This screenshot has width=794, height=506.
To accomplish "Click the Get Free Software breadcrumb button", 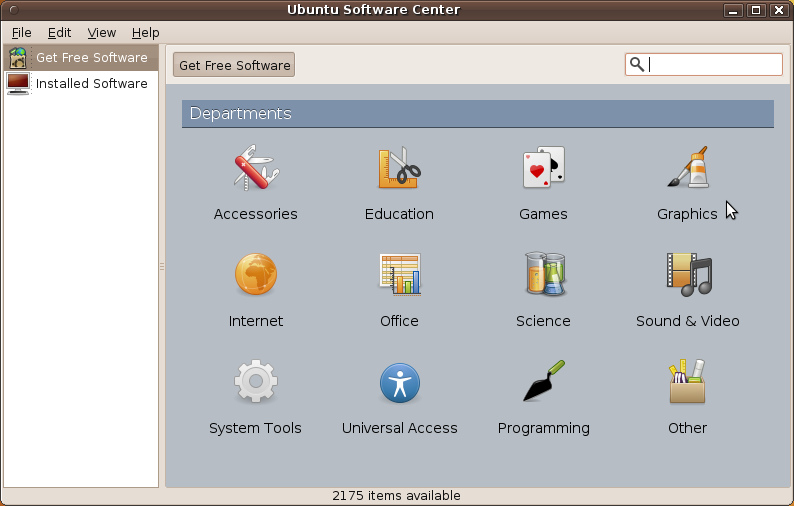I will pos(234,65).
